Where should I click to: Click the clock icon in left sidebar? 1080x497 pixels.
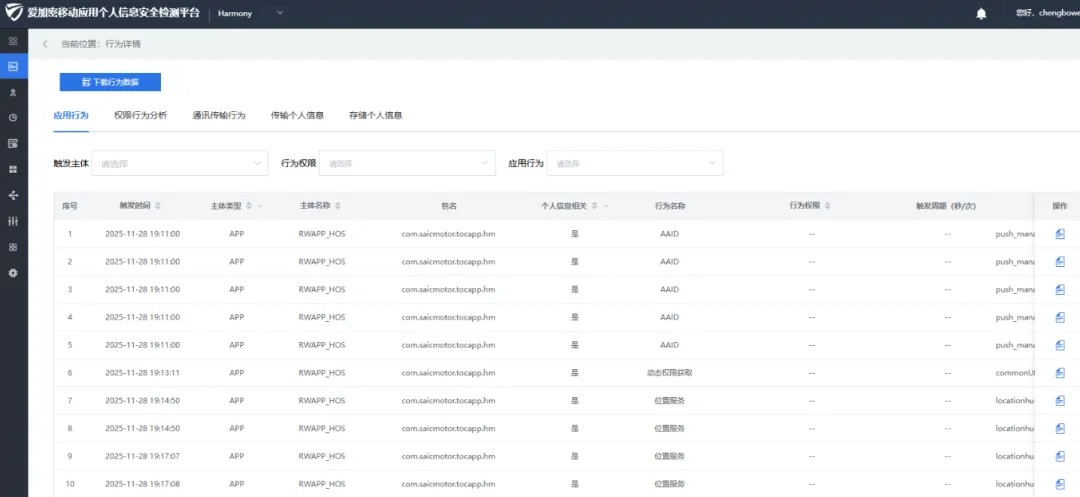(13, 118)
